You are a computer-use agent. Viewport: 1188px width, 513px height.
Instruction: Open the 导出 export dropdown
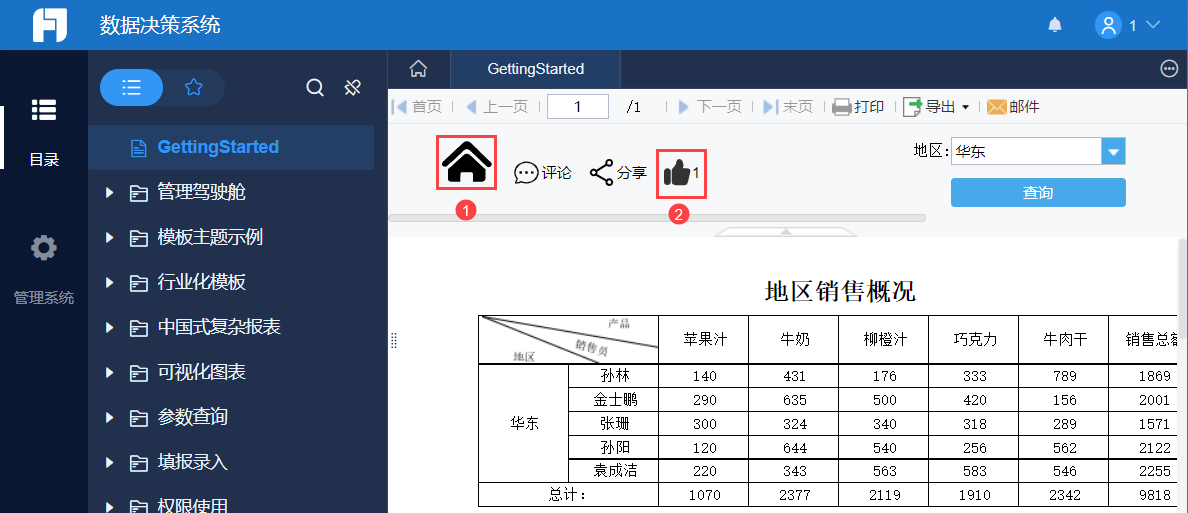click(936, 107)
